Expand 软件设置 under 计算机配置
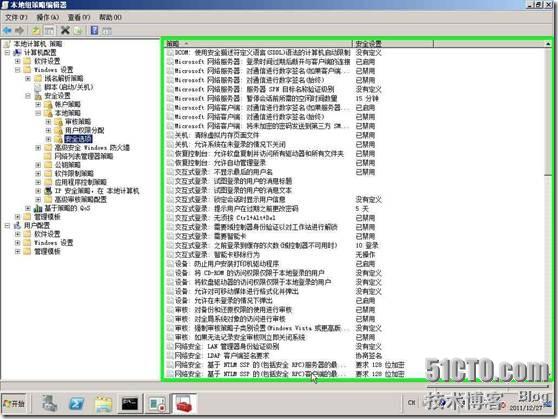558x419 pixels. [x=17, y=61]
